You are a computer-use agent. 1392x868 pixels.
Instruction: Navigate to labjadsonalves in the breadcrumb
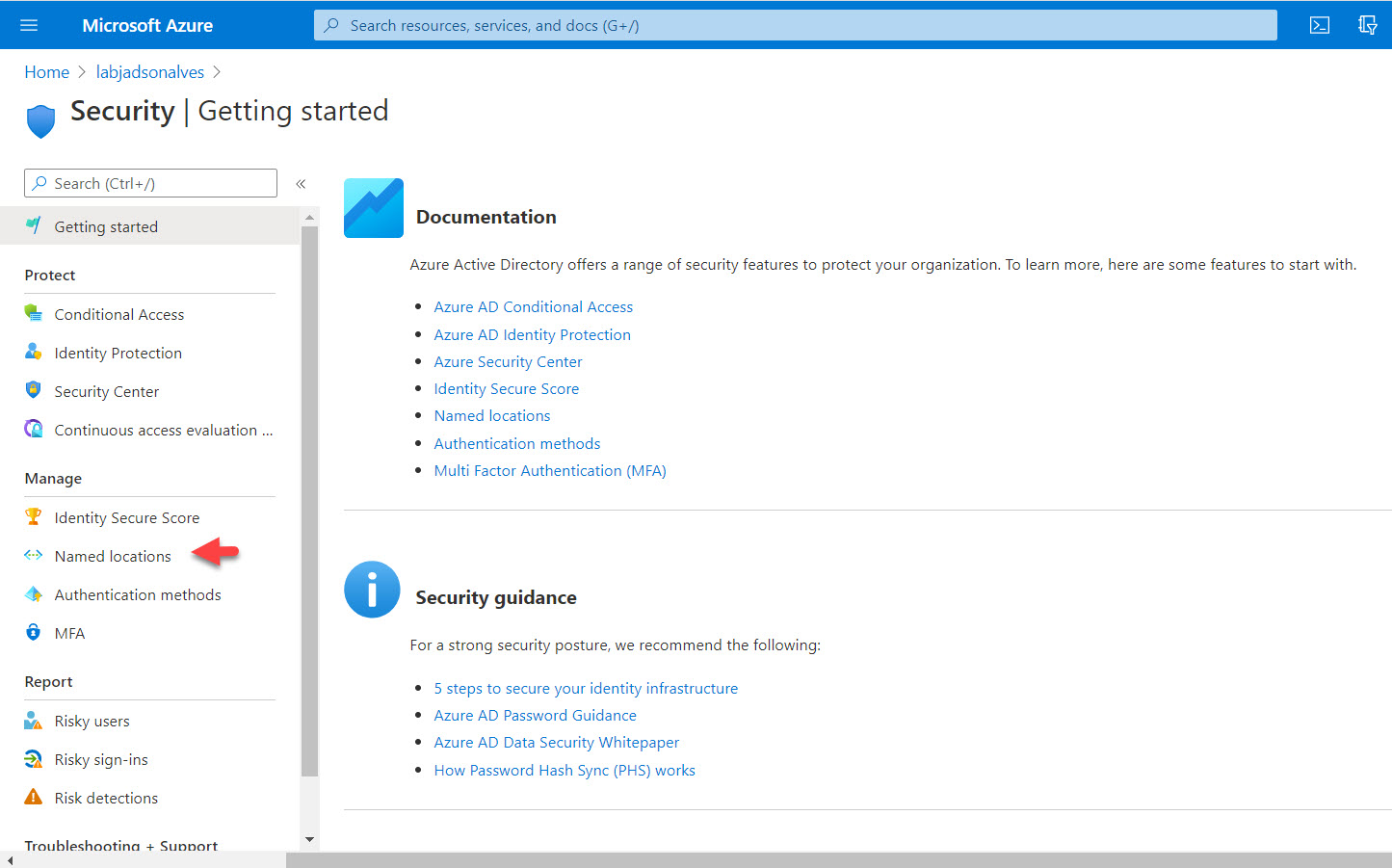point(149,72)
